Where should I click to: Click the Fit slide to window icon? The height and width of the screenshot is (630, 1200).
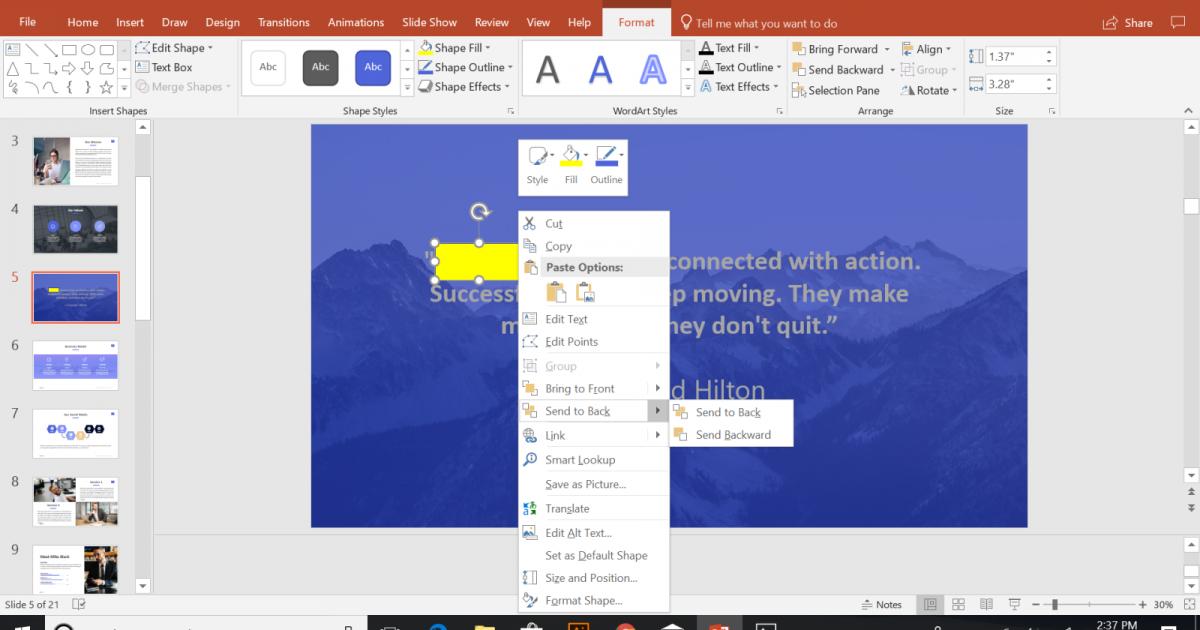click(x=1190, y=604)
